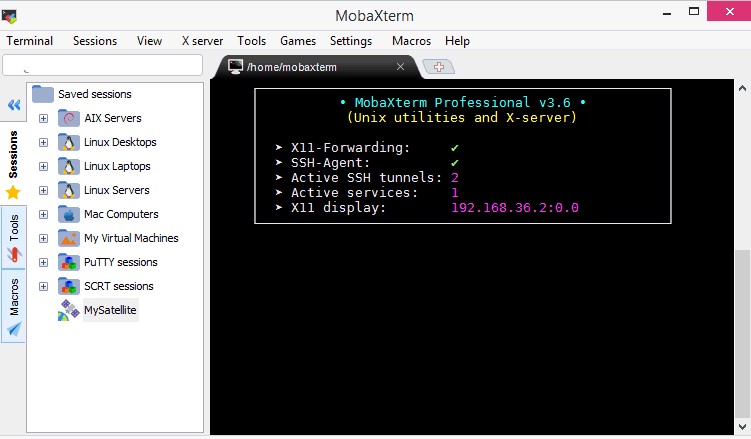Click the My Virtual Machines folder icon
751x439 pixels.
68,238
